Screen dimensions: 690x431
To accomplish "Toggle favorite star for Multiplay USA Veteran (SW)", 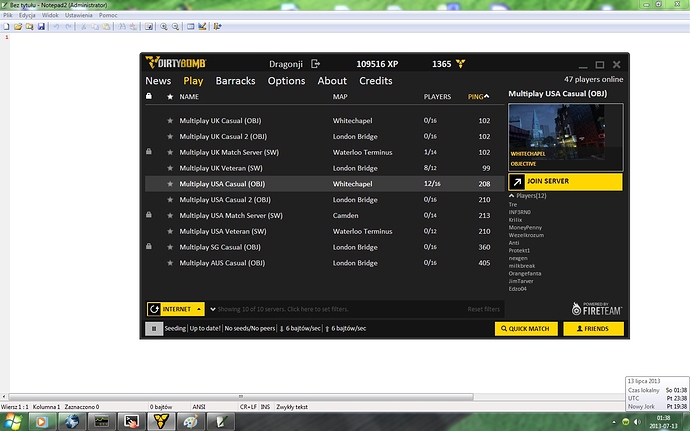I will tap(170, 231).
